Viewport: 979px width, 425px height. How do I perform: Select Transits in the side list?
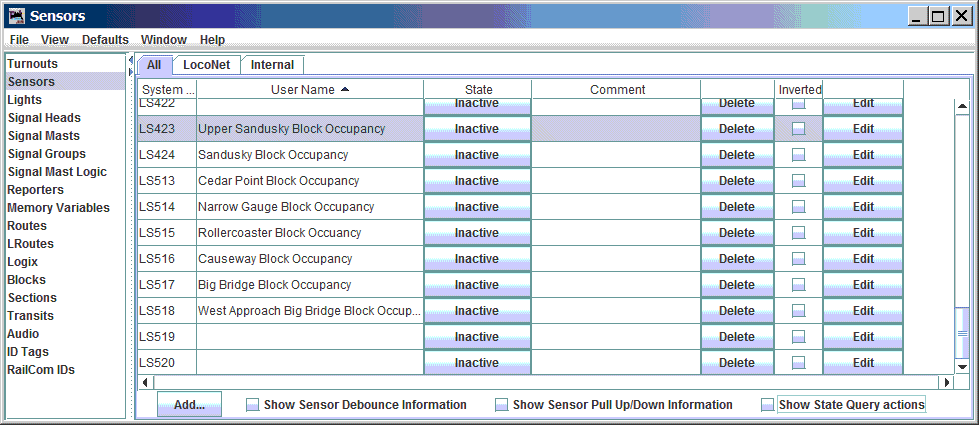pos(30,316)
